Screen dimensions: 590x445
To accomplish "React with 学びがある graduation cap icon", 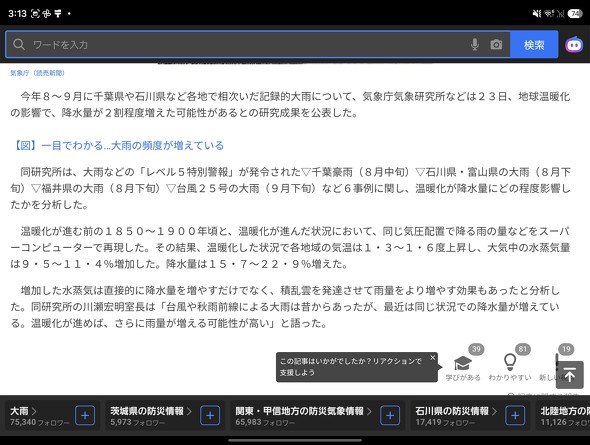I will click(463, 364).
